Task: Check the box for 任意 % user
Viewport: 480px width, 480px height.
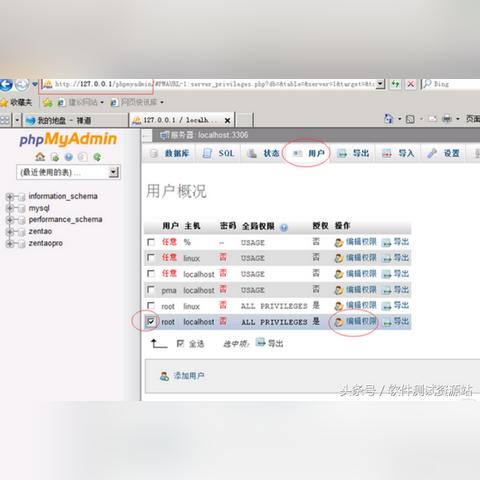Action: coord(151,242)
